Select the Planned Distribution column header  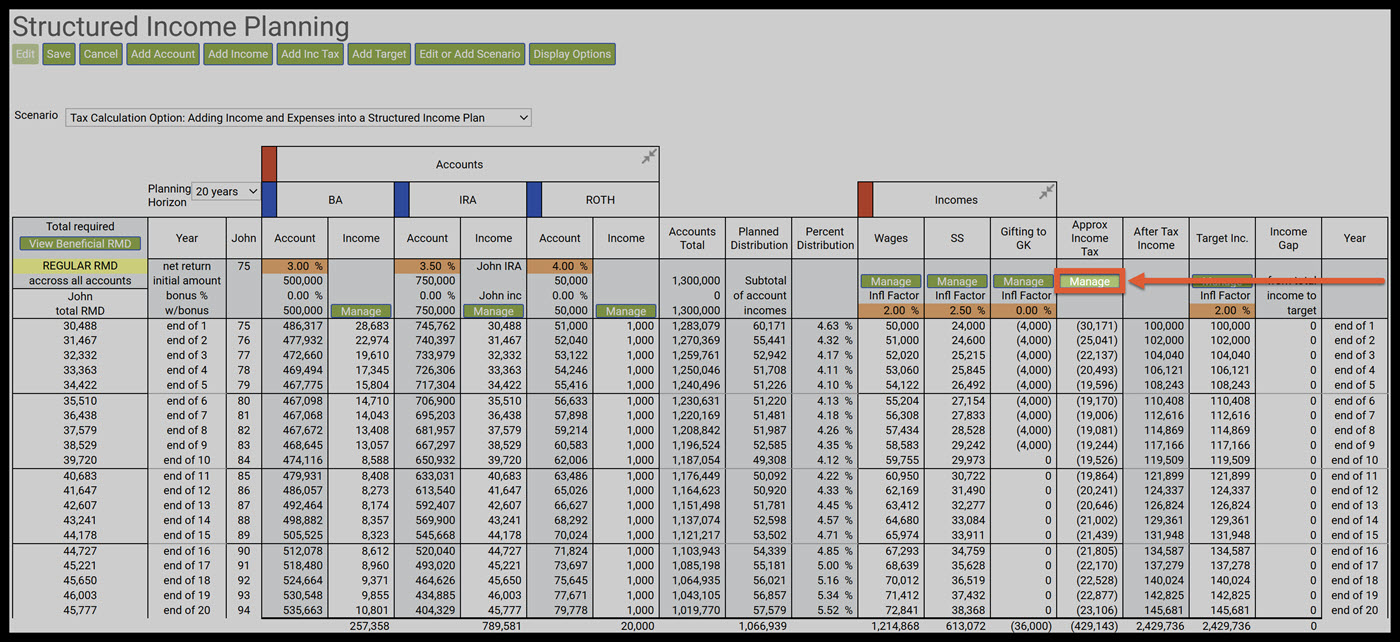coord(758,238)
